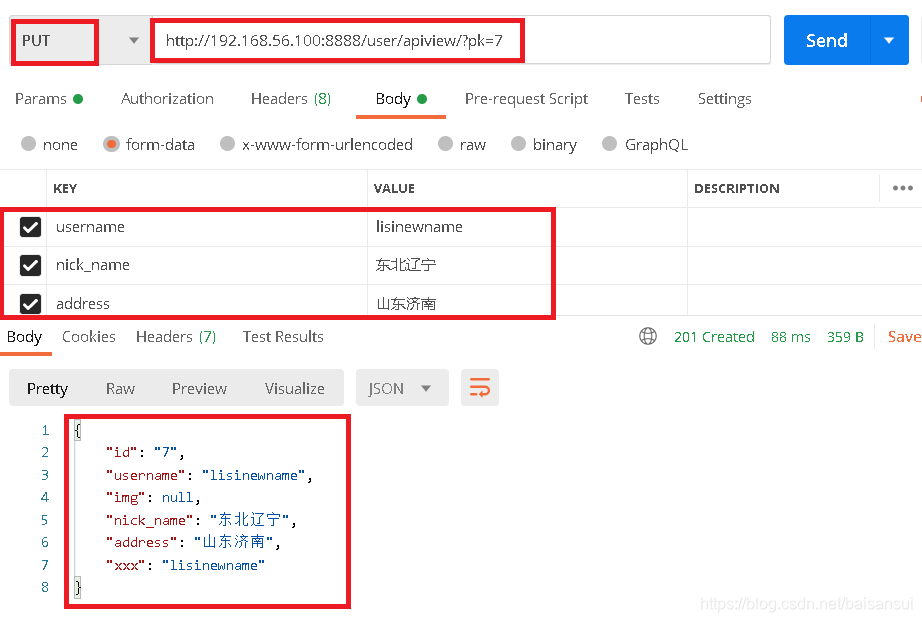Switch to Visualize view
The width and height of the screenshot is (922, 622).
point(295,389)
